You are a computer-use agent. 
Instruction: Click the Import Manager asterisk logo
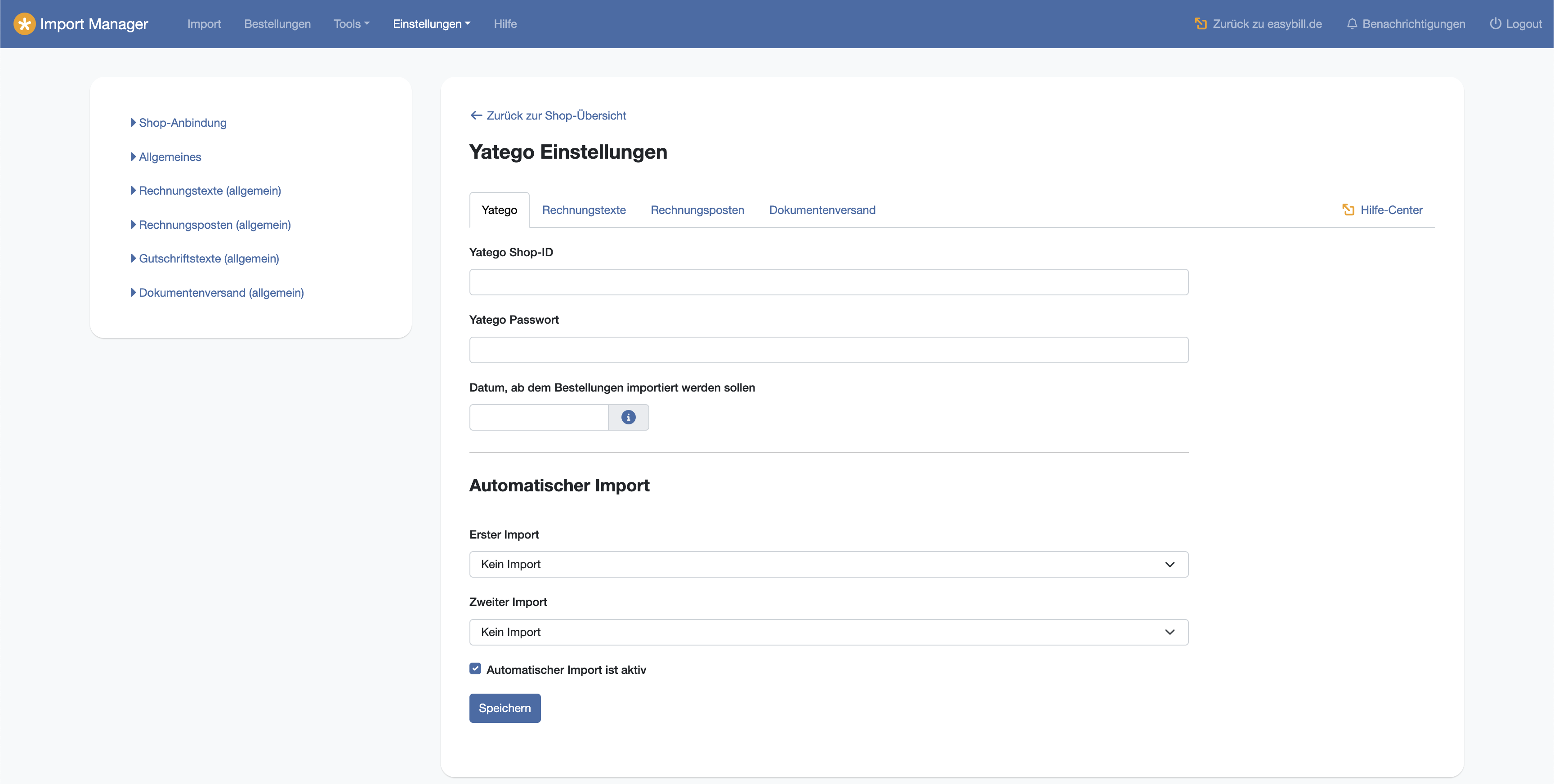tap(24, 24)
